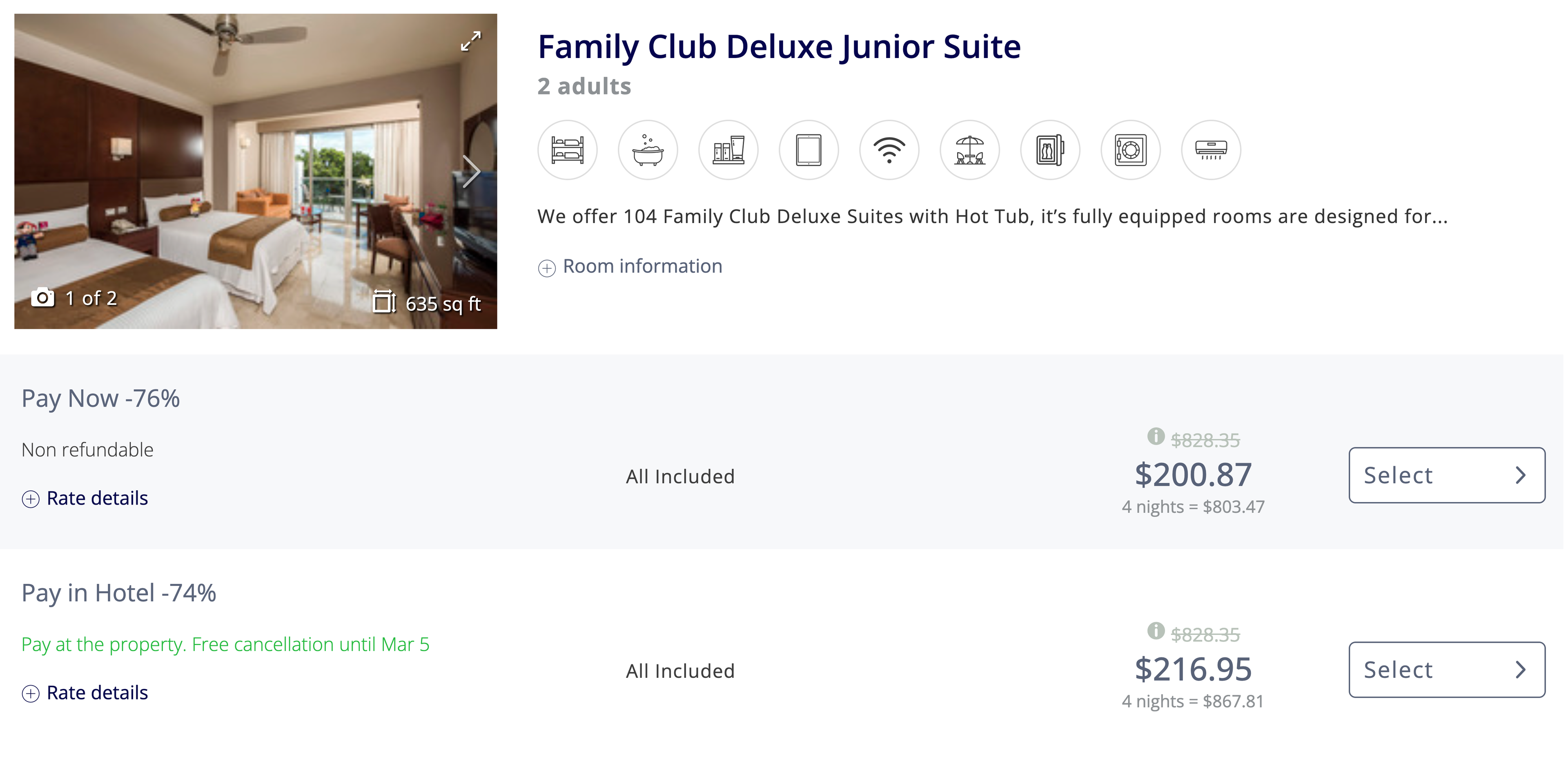Click the Family Club Deluxe Junior Suite title
The image size is (1568, 762).
(779, 47)
